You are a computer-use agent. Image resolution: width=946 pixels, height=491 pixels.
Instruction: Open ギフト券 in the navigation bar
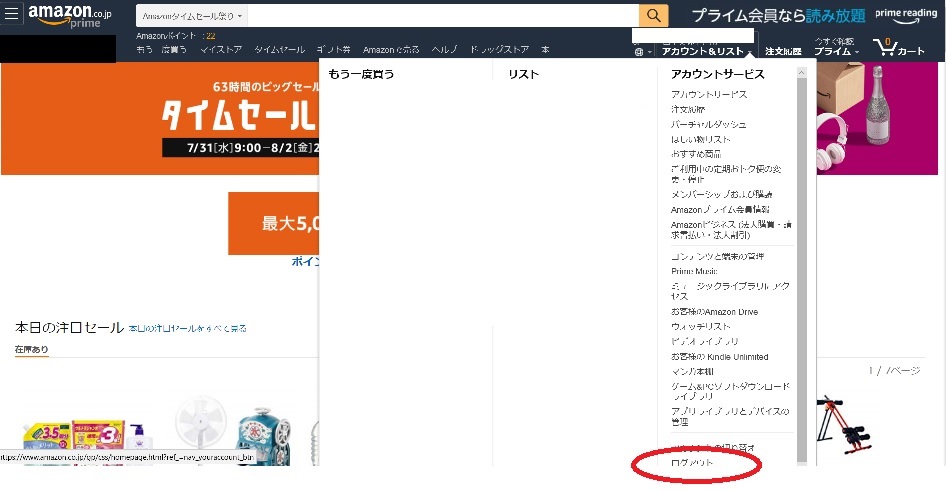click(x=334, y=49)
